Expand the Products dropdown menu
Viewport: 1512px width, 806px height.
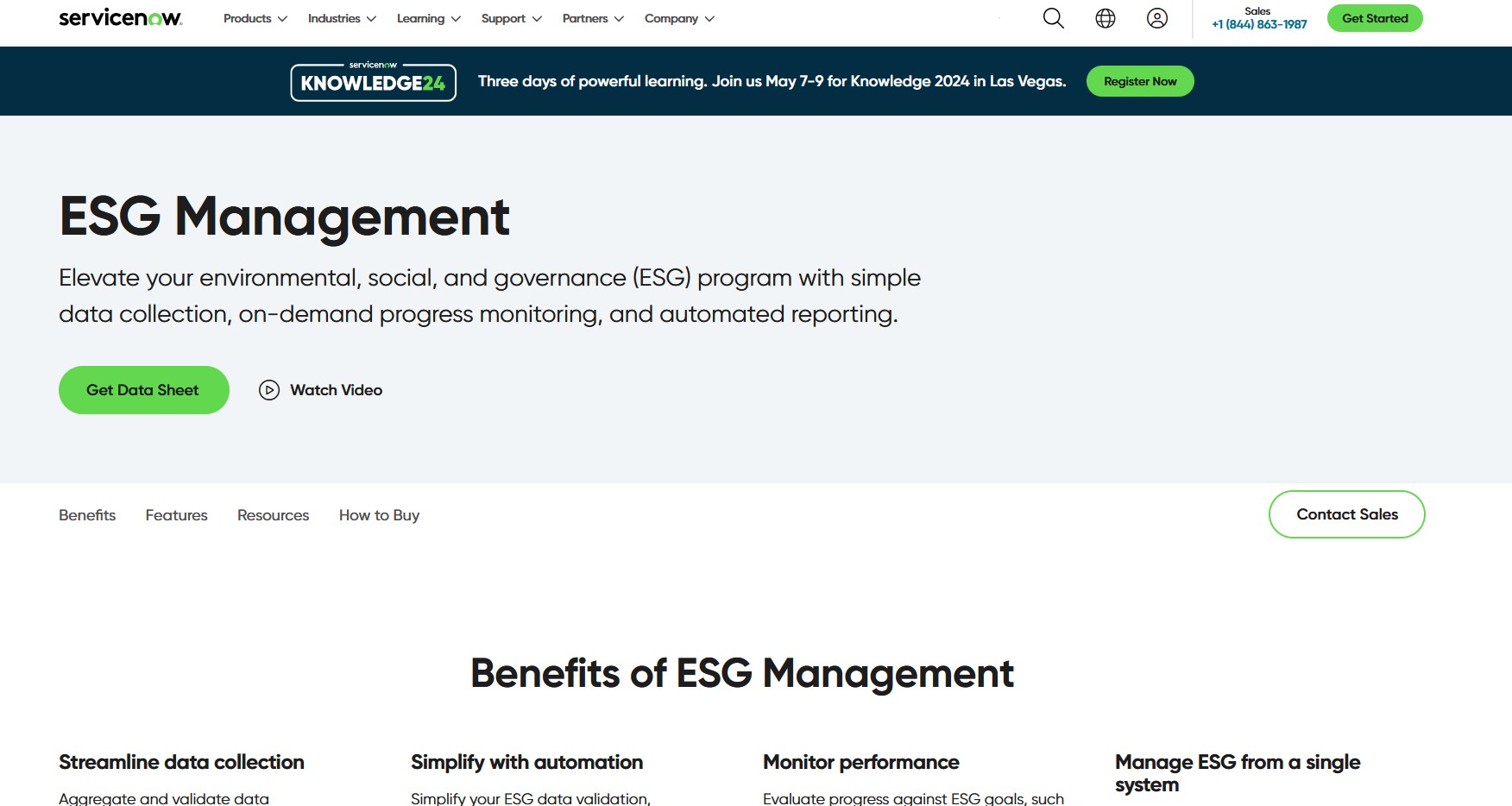(x=255, y=18)
